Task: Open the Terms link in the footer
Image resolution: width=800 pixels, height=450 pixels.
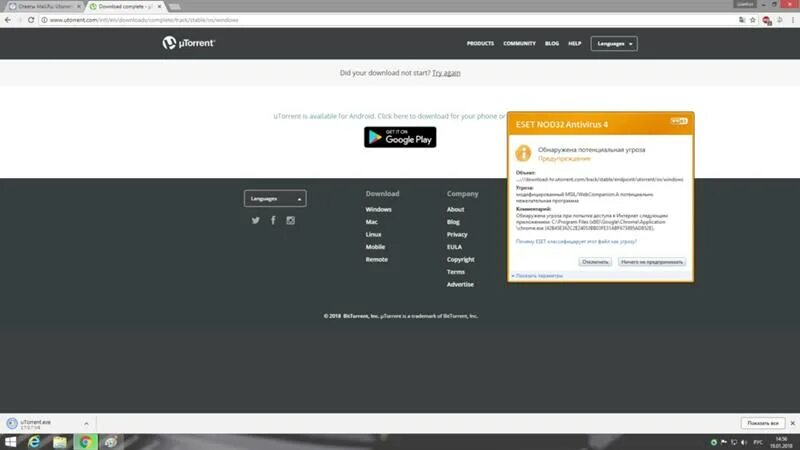Action: 456,272
